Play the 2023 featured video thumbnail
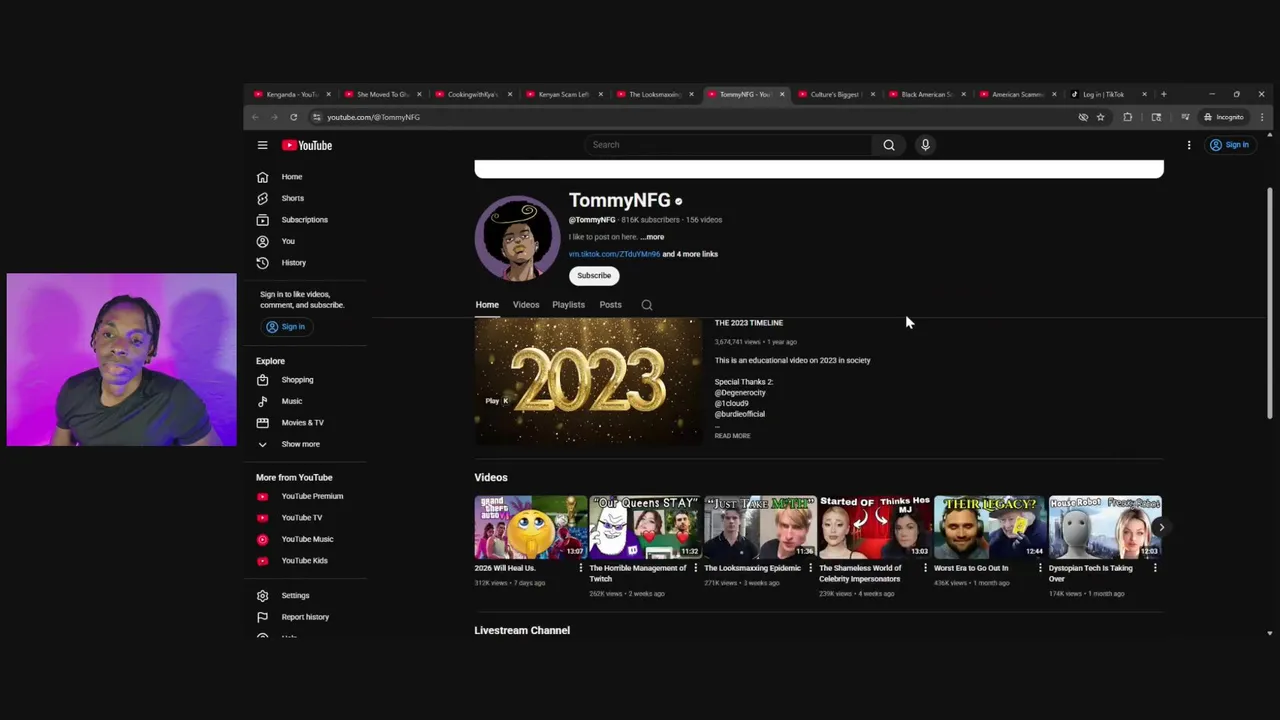1280x720 pixels. pos(588,381)
